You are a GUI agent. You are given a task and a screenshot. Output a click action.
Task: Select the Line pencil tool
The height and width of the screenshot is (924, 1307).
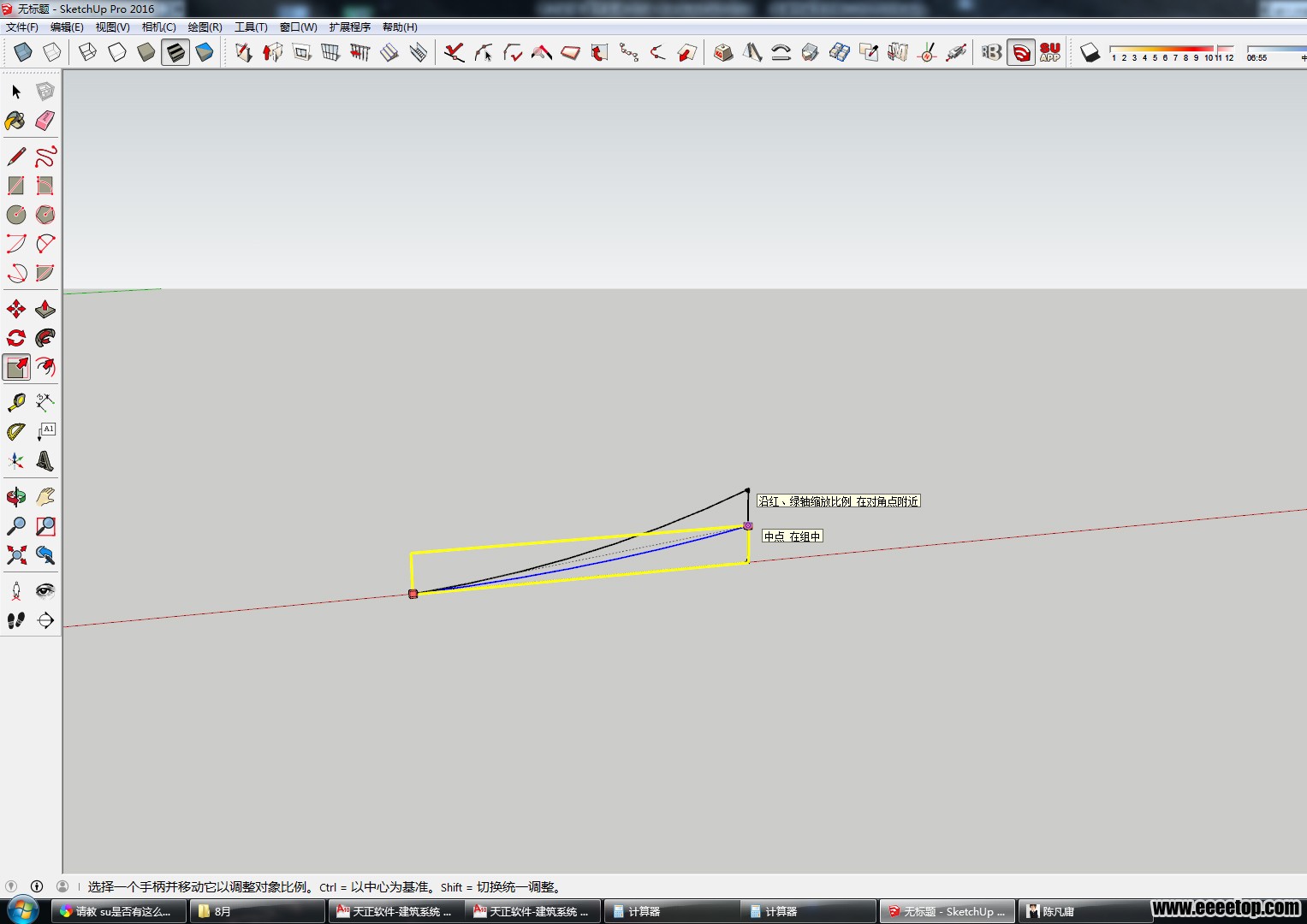(16, 157)
